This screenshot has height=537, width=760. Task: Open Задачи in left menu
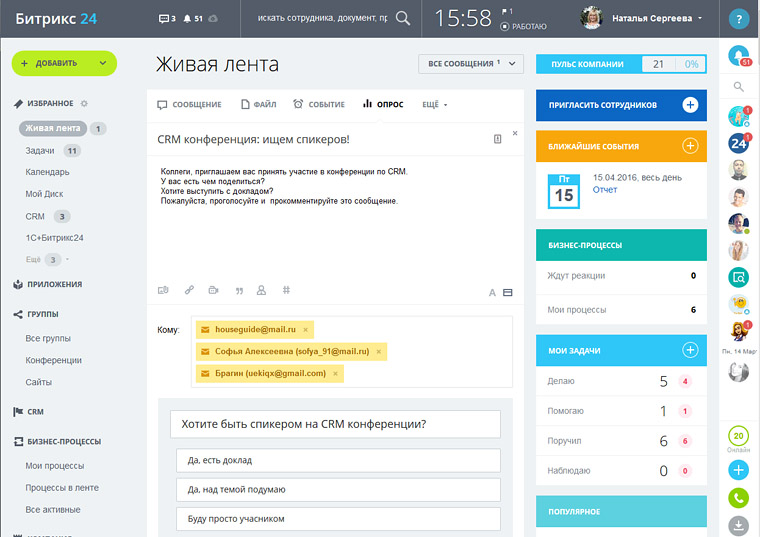[40, 151]
